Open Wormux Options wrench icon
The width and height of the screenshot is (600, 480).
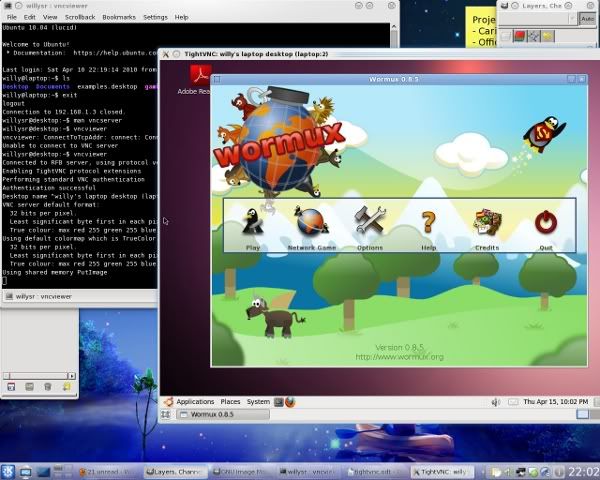pyautogui.click(x=370, y=227)
